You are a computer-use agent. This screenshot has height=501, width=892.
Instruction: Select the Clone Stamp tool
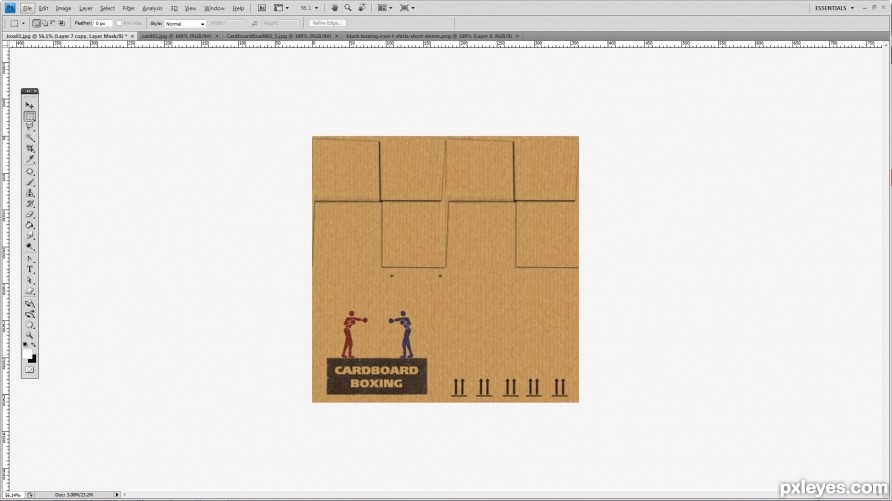pos(30,193)
